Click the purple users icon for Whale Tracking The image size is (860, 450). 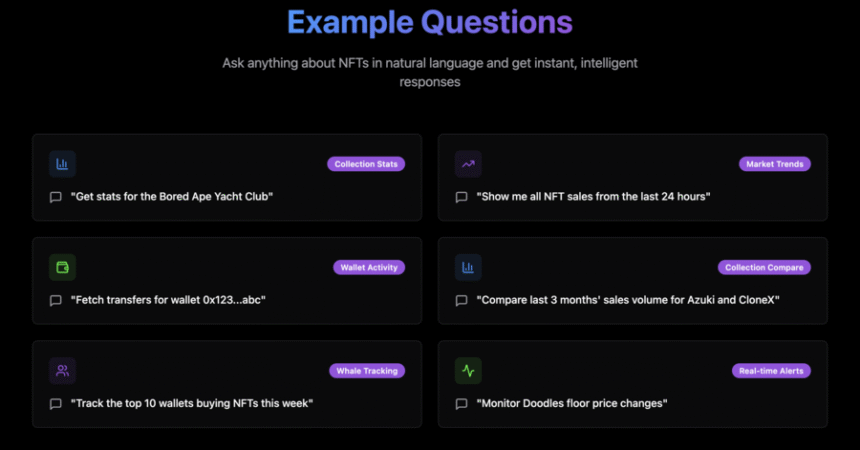[62, 371]
